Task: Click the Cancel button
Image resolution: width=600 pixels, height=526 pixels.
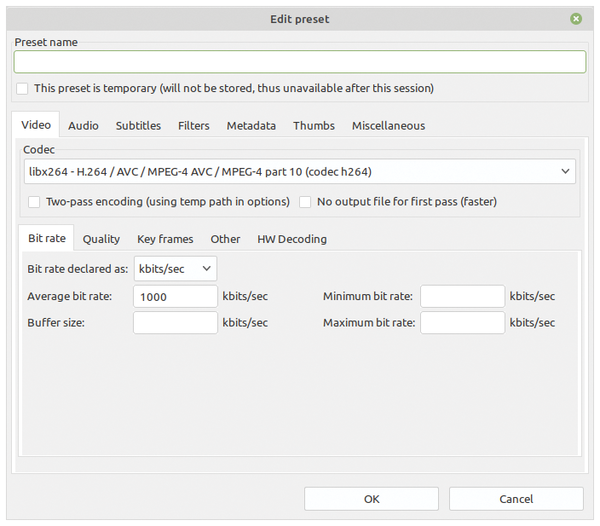Action: point(516,499)
